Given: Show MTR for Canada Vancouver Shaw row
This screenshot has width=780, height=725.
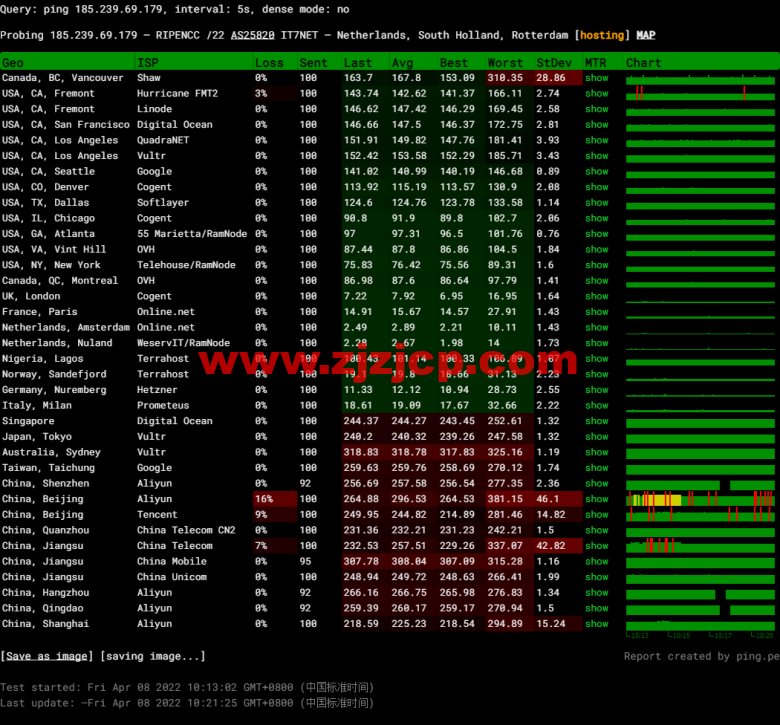Looking at the screenshot, I should 597,78.
